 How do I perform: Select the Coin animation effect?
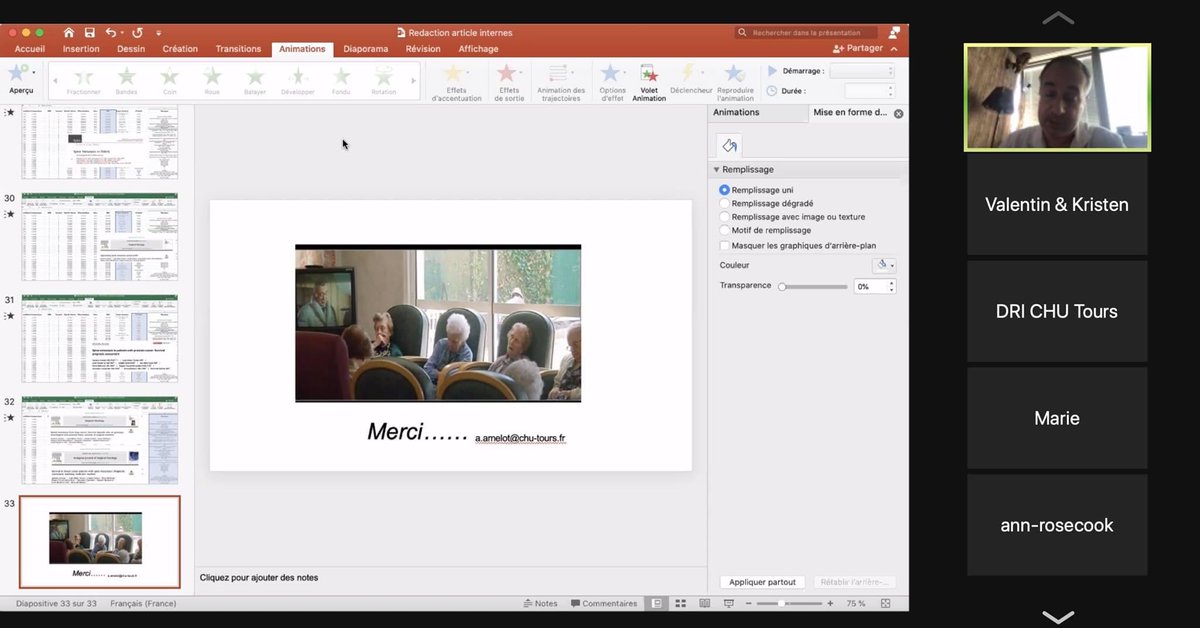click(x=170, y=80)
